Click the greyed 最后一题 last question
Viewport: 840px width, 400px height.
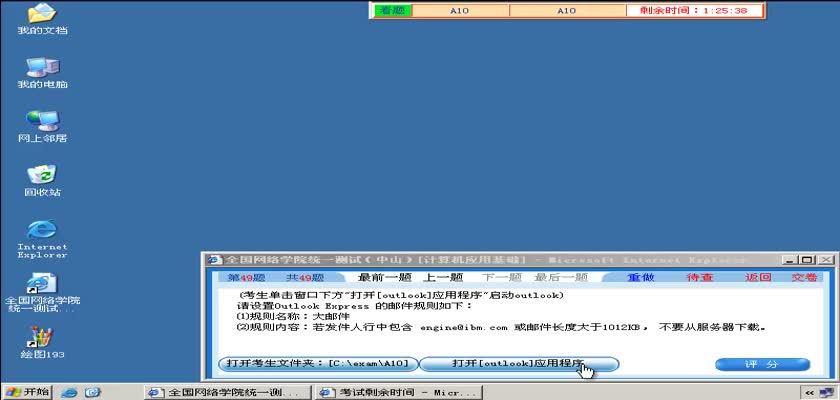(561, 277)
